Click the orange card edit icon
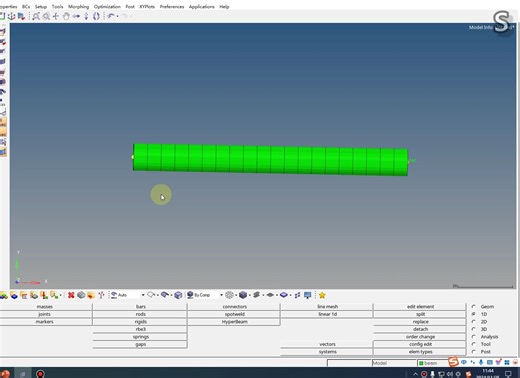The image size is (520, 378). [24, 295]
